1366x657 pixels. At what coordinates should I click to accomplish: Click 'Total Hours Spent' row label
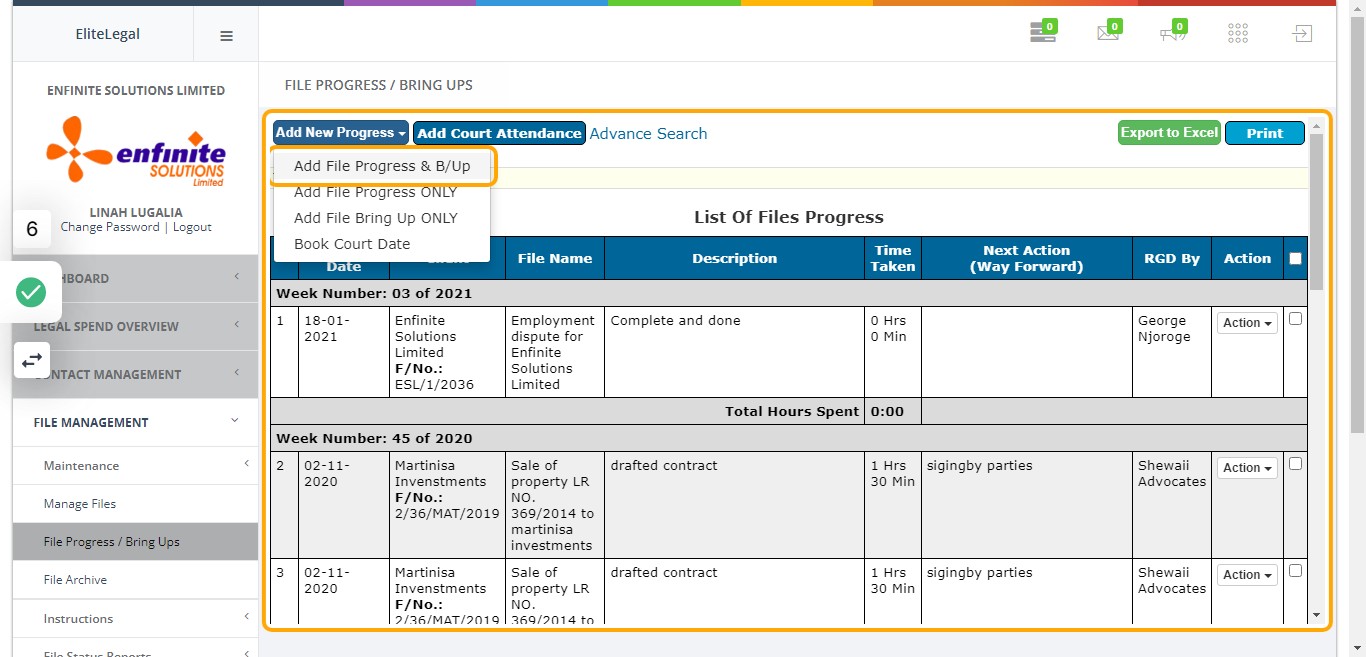tap(792, 411)
